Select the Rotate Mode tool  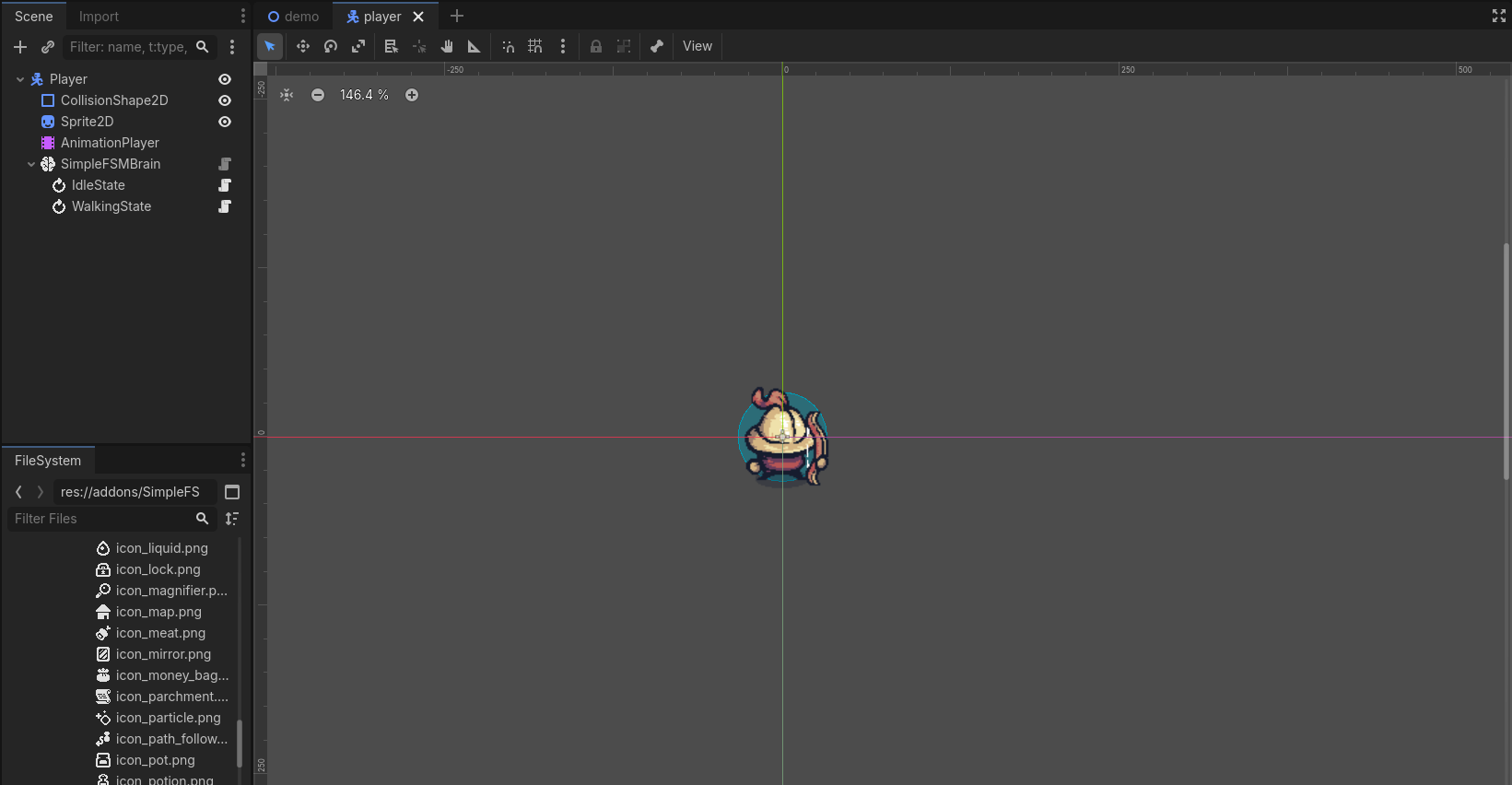(331, 46)
